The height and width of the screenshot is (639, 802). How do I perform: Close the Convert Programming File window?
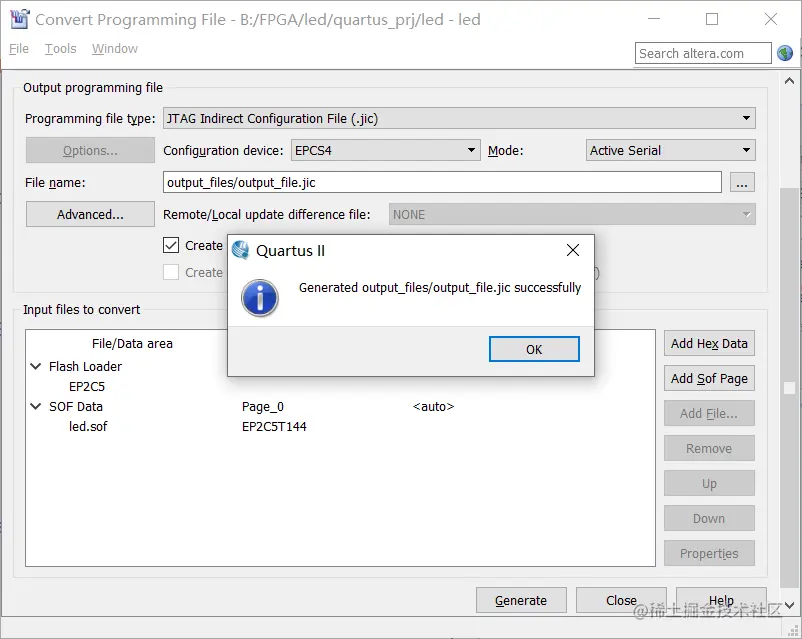pos(771,19)
